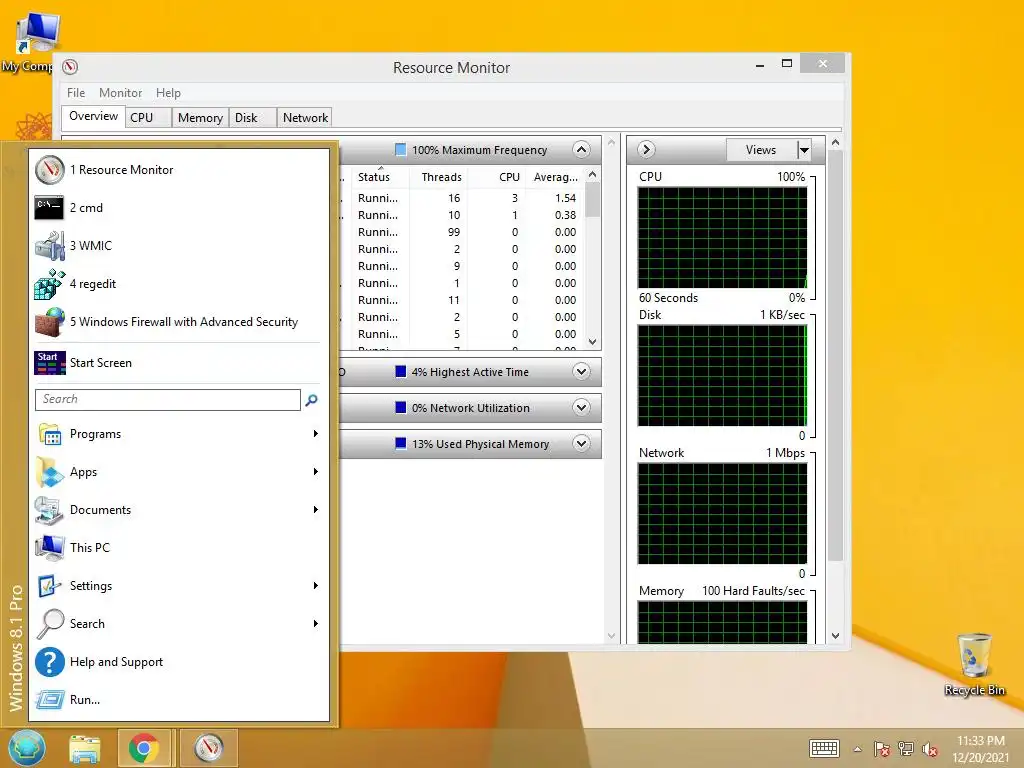Open WMIC icon in start menu
The image size is (1024, 768).
(50, 246)
